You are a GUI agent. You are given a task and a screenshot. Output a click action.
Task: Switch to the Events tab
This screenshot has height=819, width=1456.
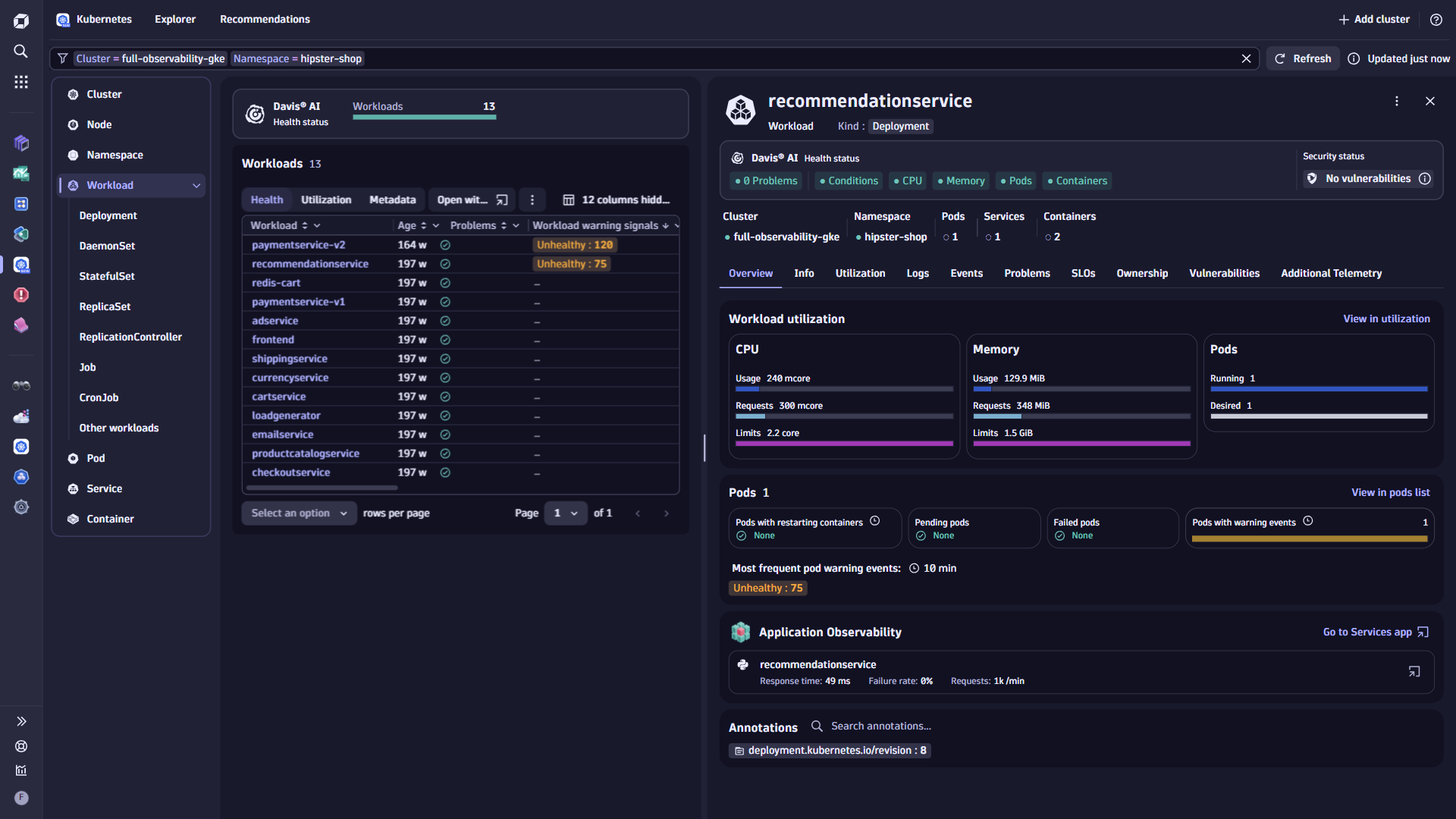tap(966, 273)
